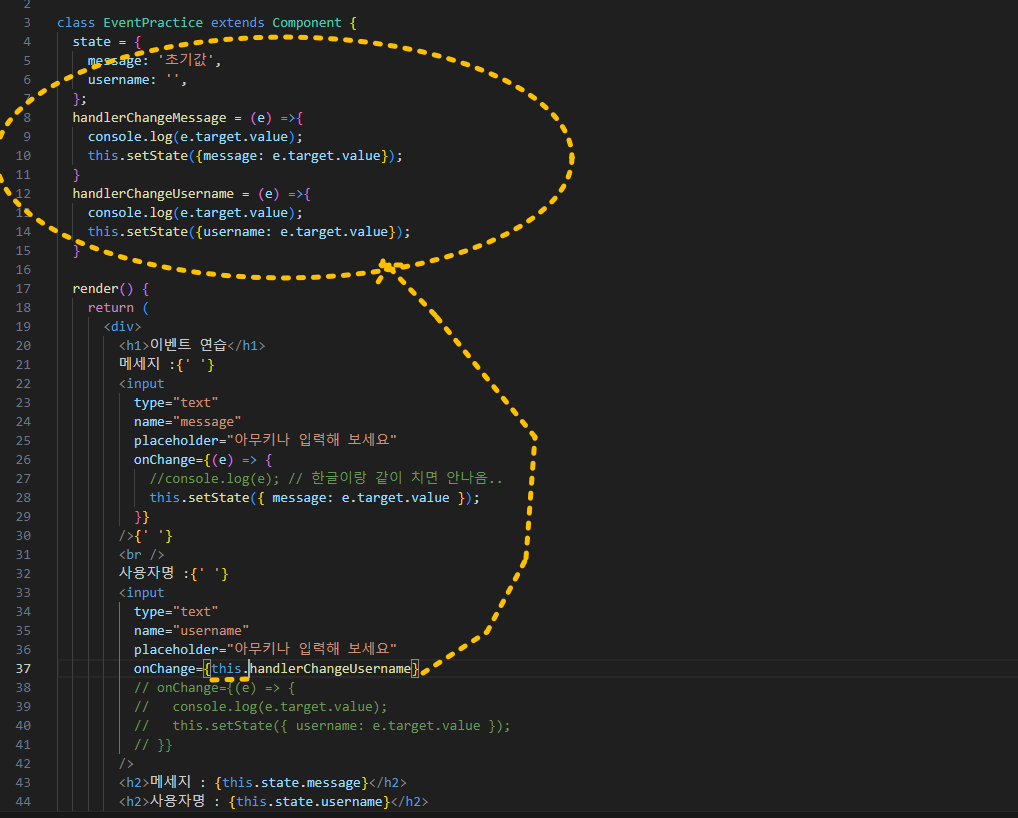Click the placeholder attribute on line 25

coord(265,440)
